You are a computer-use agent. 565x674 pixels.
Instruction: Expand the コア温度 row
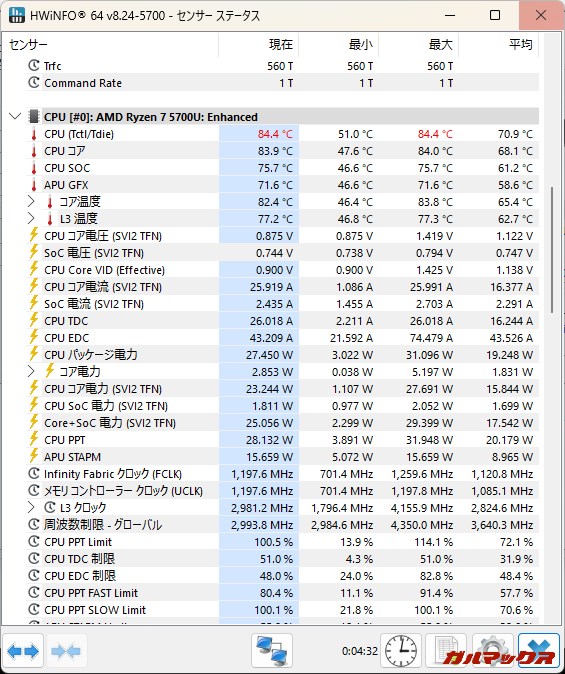31,202
